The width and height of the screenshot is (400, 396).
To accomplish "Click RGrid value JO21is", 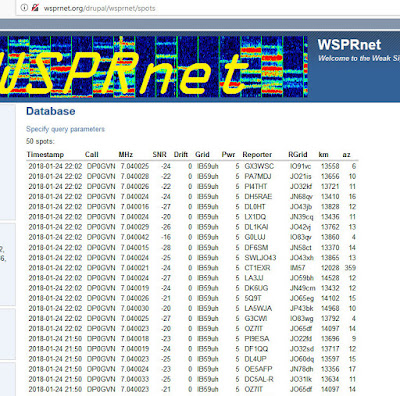I will pos(301,176).
